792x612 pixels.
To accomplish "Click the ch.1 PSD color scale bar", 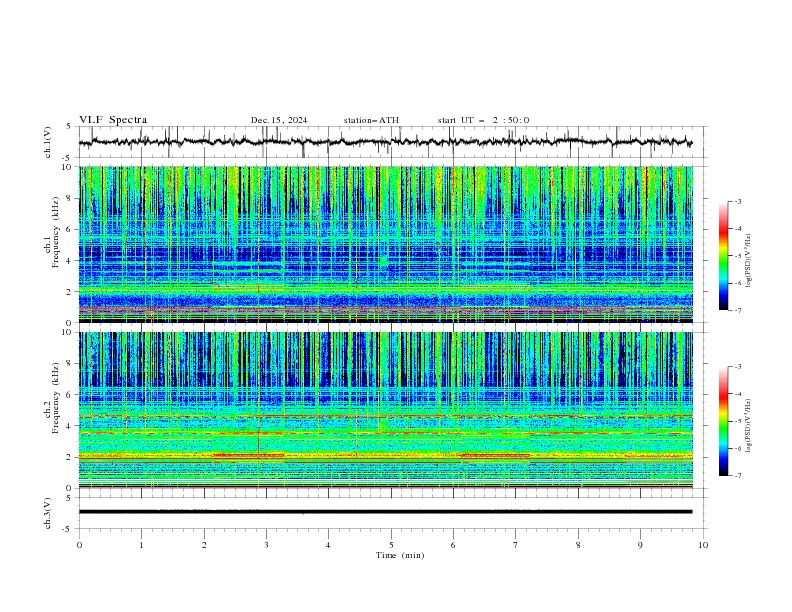I will (x=724, y=256).
